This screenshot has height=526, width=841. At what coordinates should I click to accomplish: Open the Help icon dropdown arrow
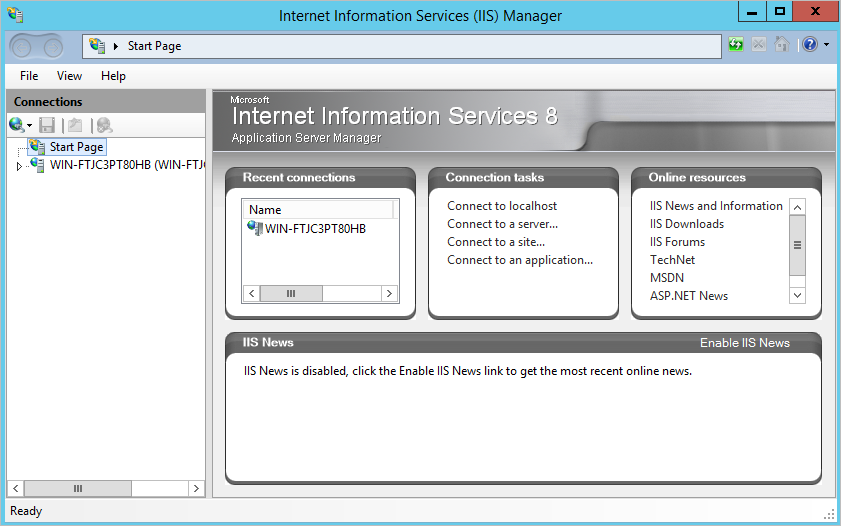(x=826, y=45)
